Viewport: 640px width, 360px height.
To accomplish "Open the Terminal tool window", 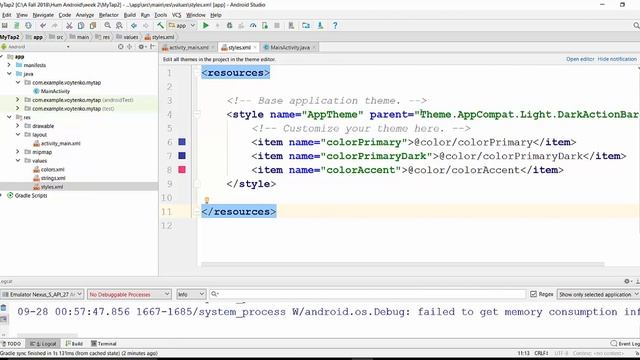I will [104, 344].
